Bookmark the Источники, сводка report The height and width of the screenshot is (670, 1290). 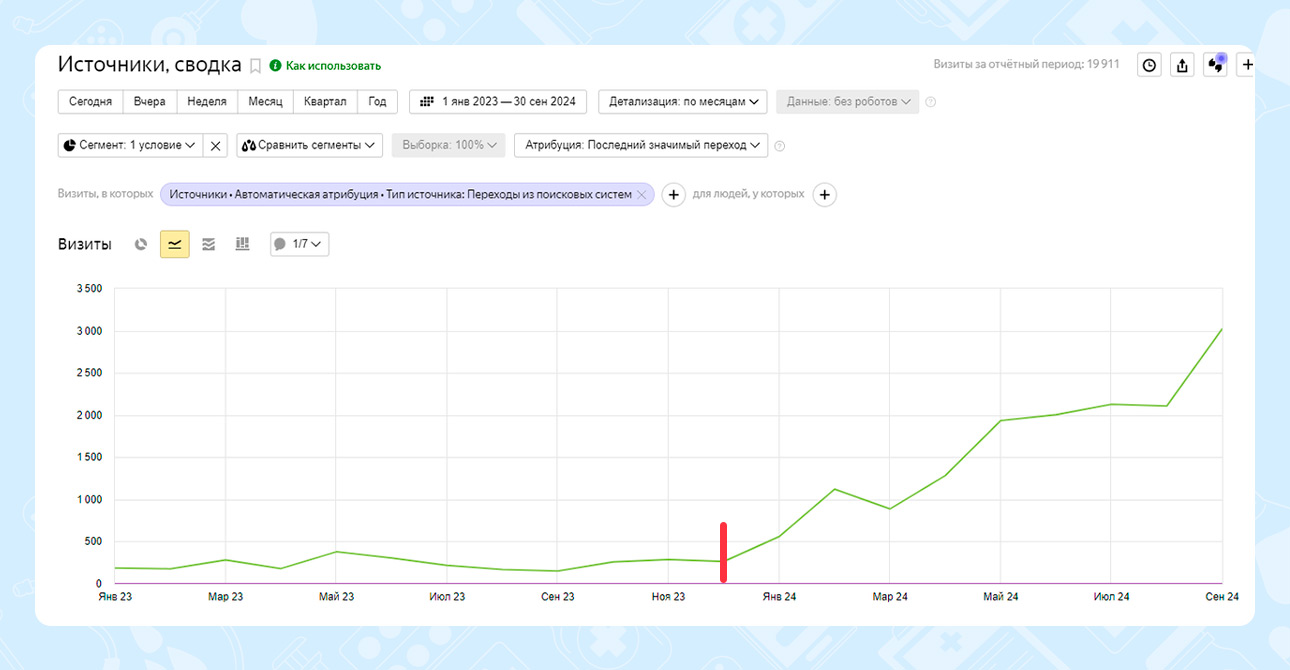tap(255, 66)
